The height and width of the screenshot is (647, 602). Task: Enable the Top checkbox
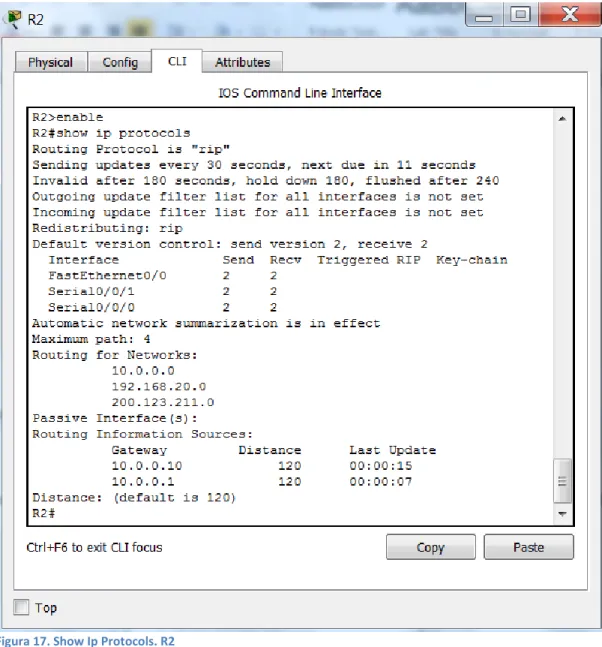(21, 607)
